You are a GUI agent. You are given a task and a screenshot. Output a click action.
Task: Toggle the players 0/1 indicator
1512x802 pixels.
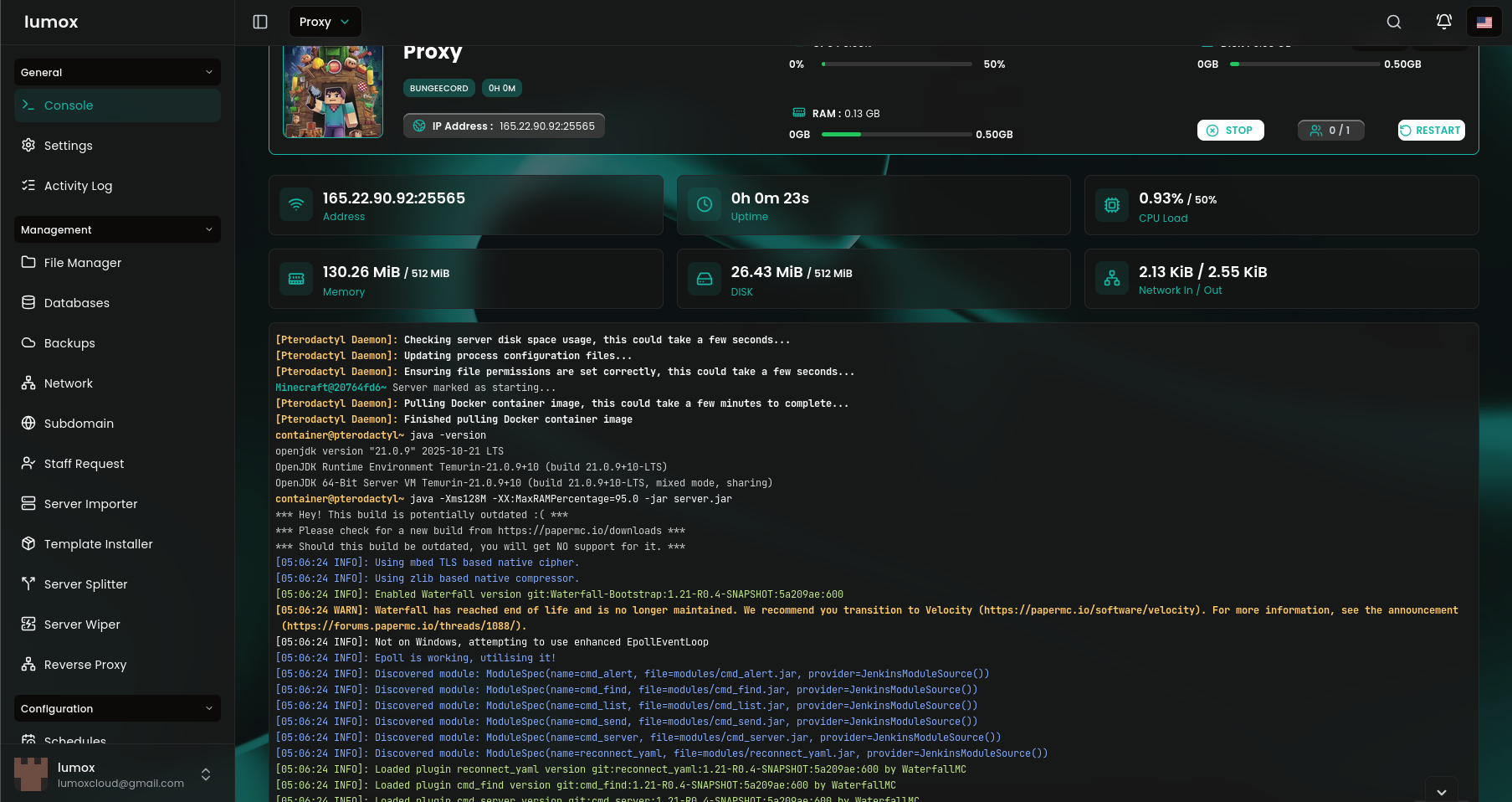[x=1330, y=130]
